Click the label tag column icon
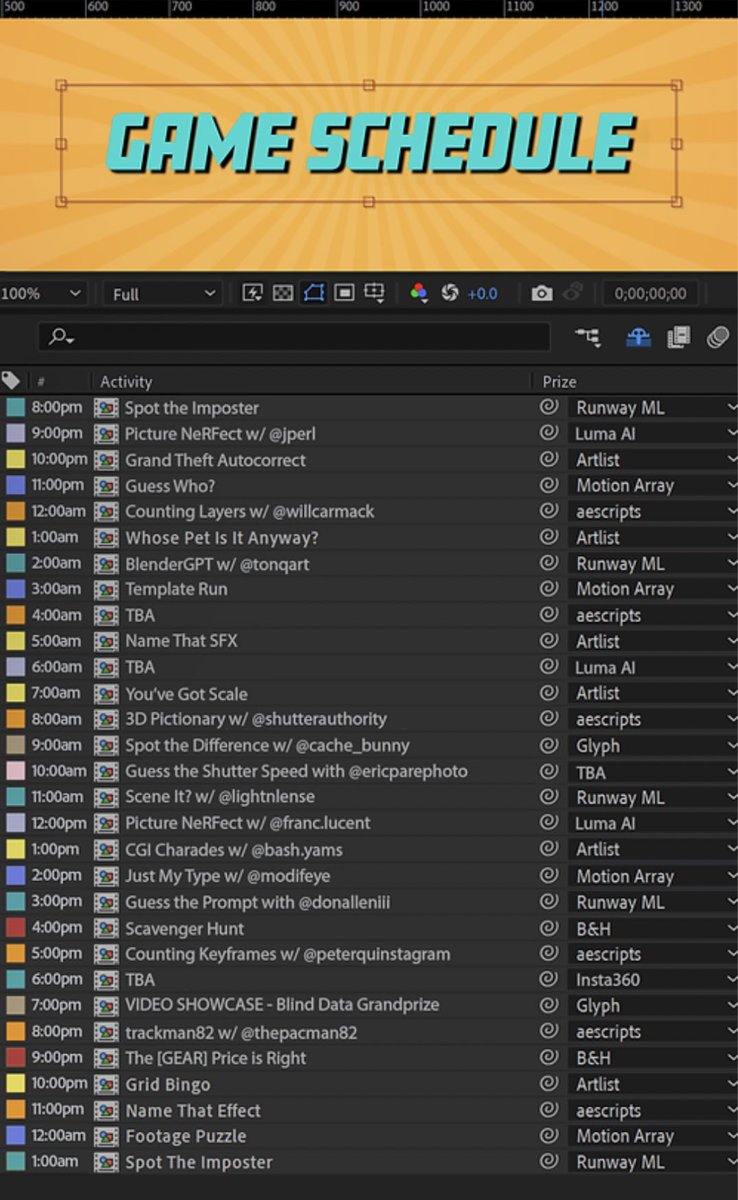Screen dimensions: 738x1200 click(x=11, y=380)
